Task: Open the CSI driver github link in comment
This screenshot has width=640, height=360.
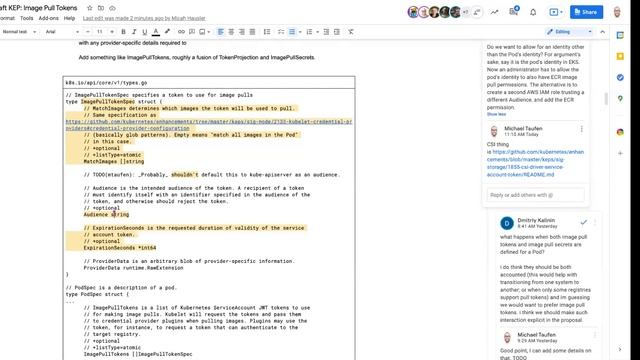Action: pyautogui.click(x=535, y=163)
